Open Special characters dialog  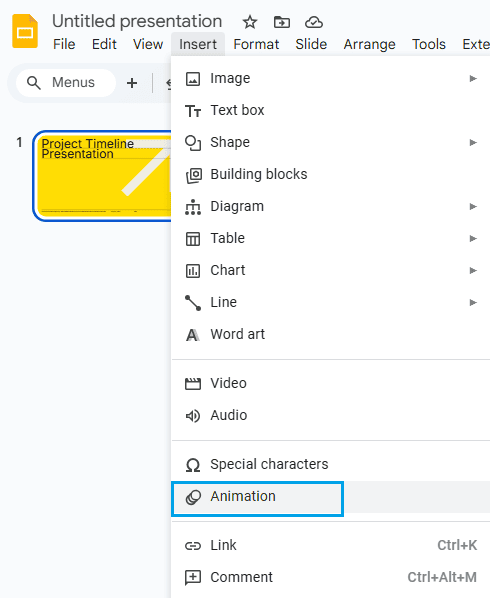pos(331,465)
